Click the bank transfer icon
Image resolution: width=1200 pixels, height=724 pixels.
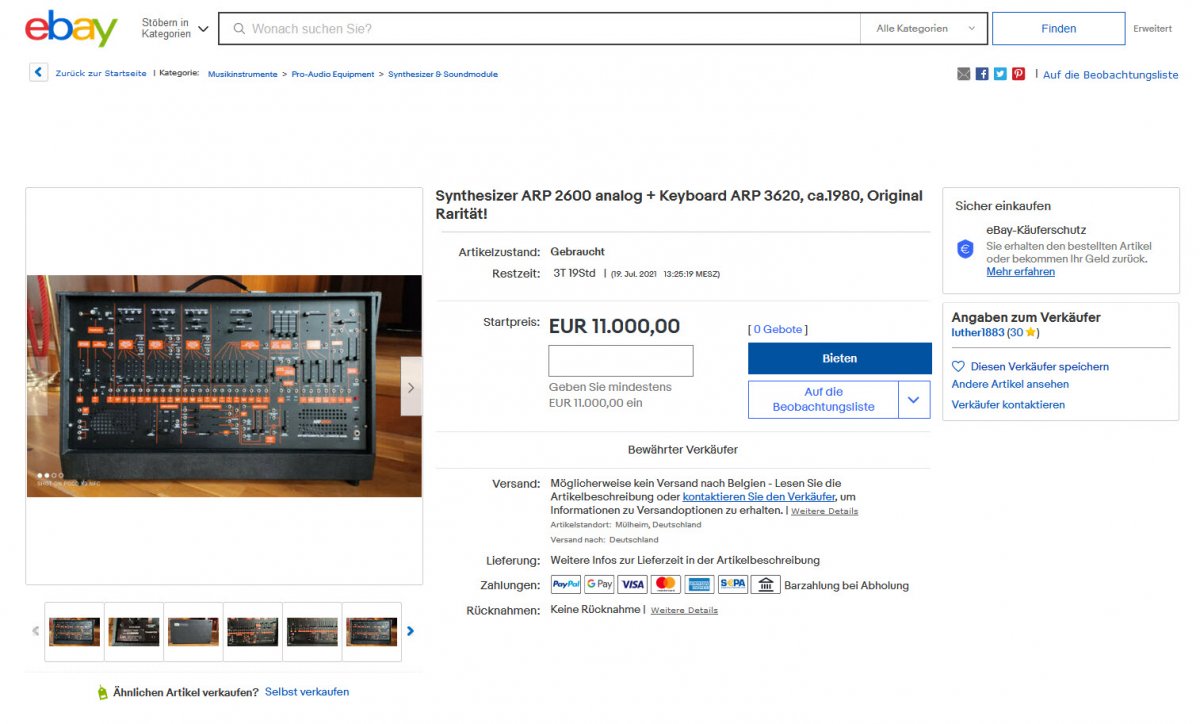pyautogui.click(x=766, y=585)
